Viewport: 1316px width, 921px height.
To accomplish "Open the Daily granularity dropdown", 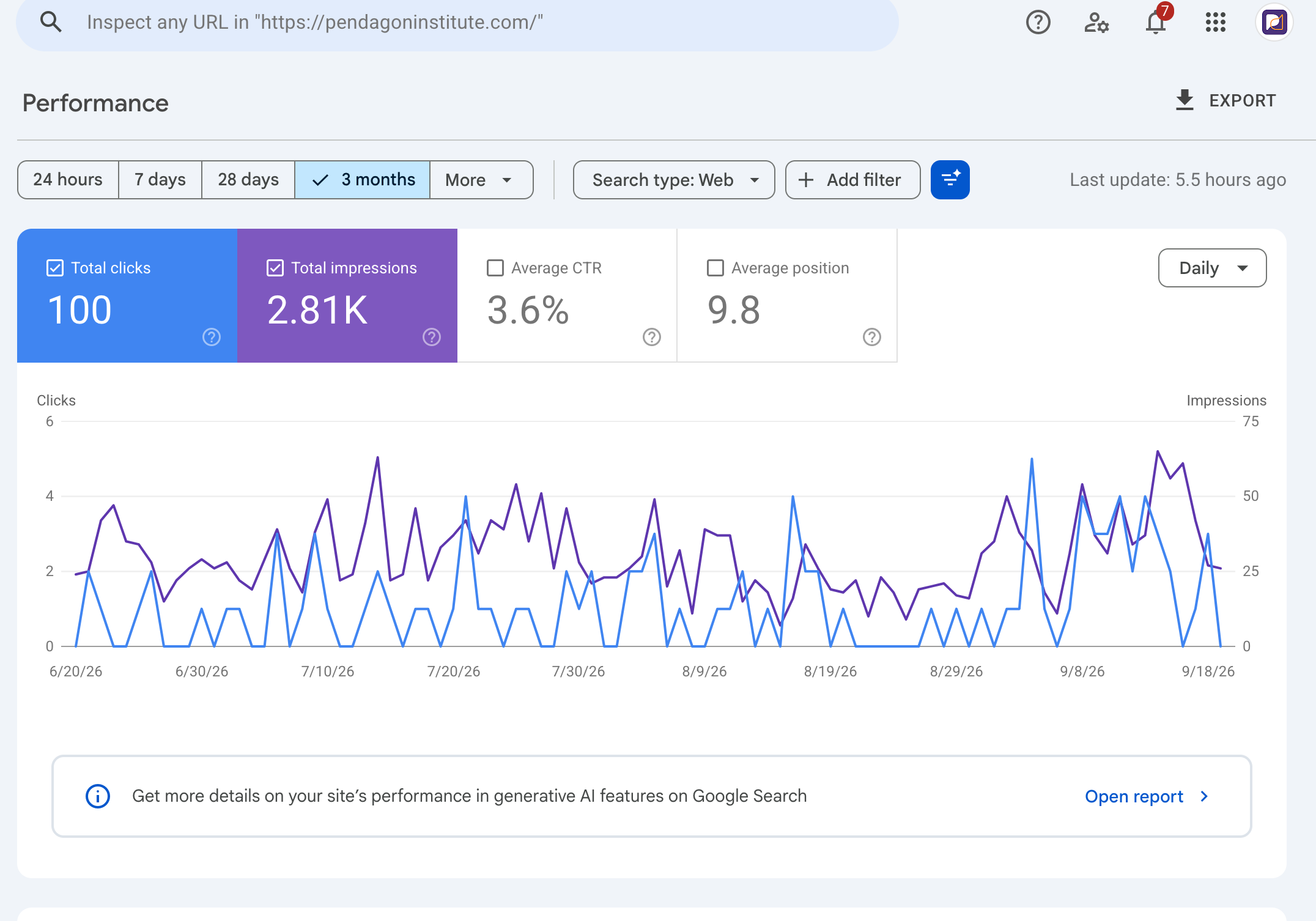I will click(1212, 268).
